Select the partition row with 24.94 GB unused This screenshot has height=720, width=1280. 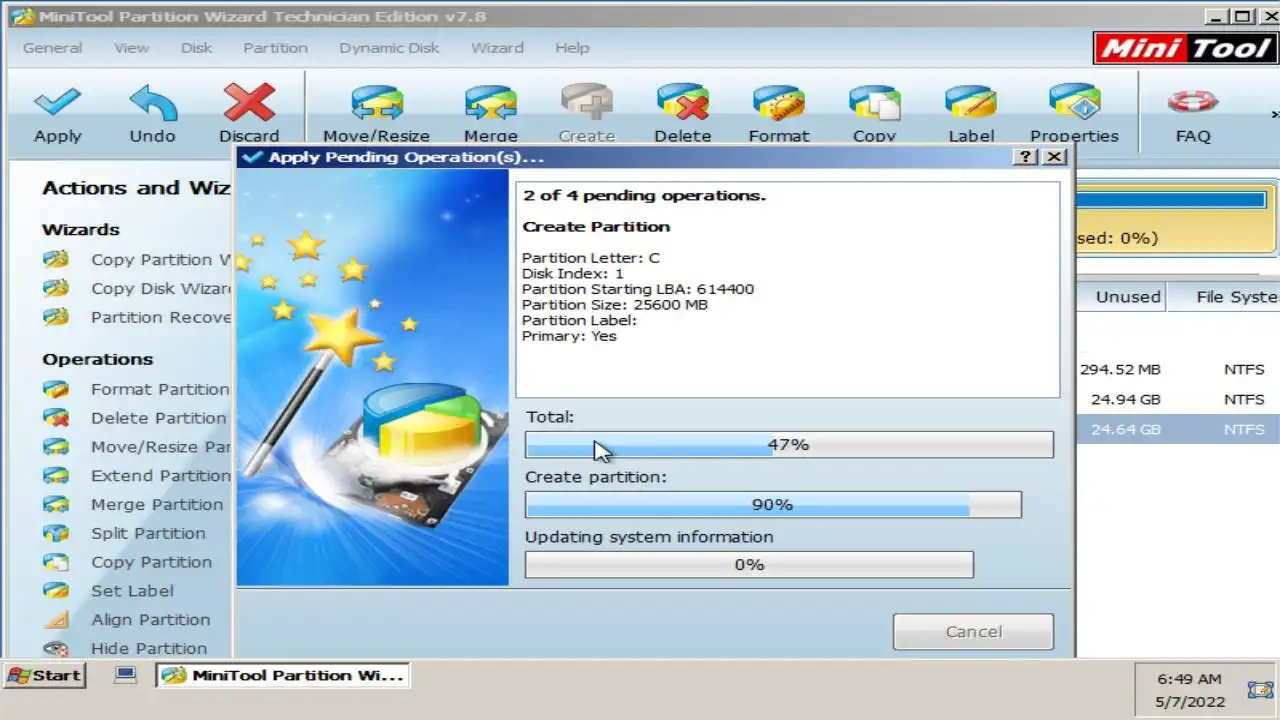pos(1177,399)
